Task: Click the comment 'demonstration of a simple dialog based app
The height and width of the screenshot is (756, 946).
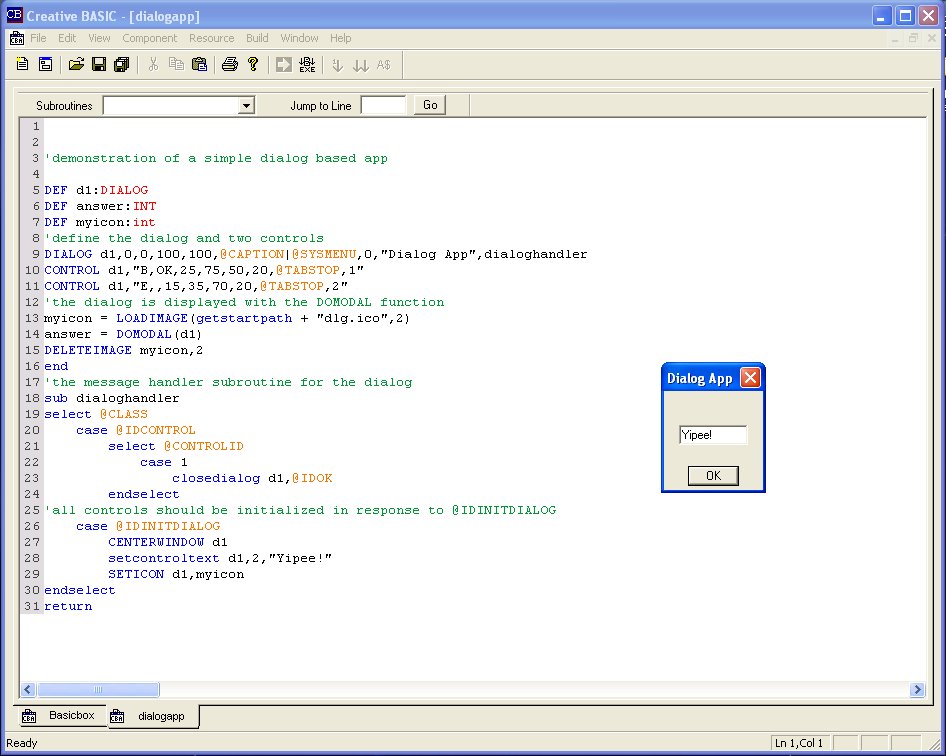Action: point(216,158)
